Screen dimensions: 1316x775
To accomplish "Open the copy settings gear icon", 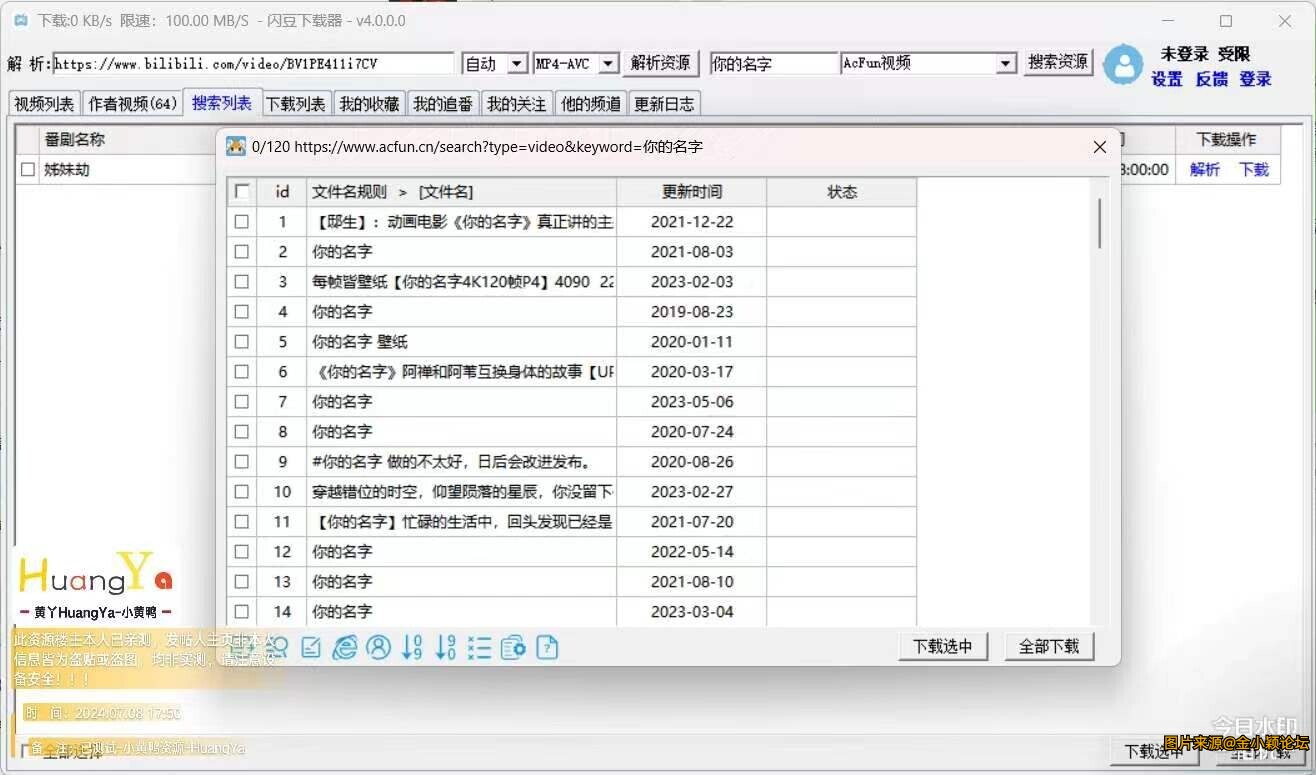I will pyautogui.click(x=514, y=648).
